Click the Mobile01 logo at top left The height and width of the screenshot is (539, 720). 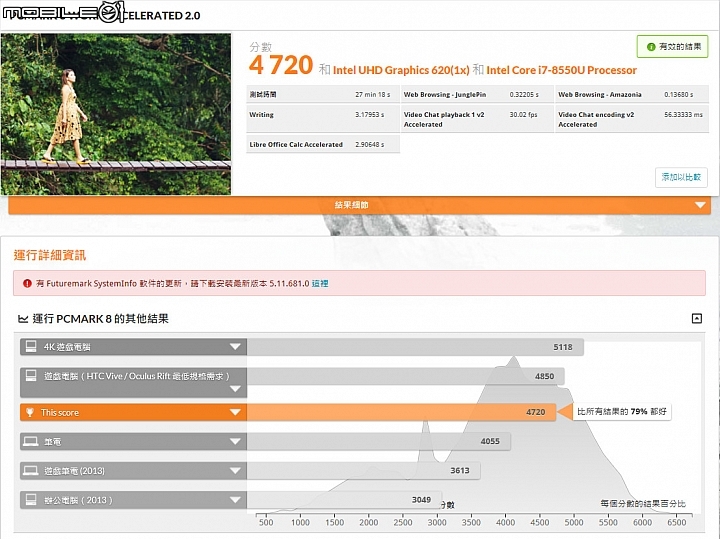63,12
